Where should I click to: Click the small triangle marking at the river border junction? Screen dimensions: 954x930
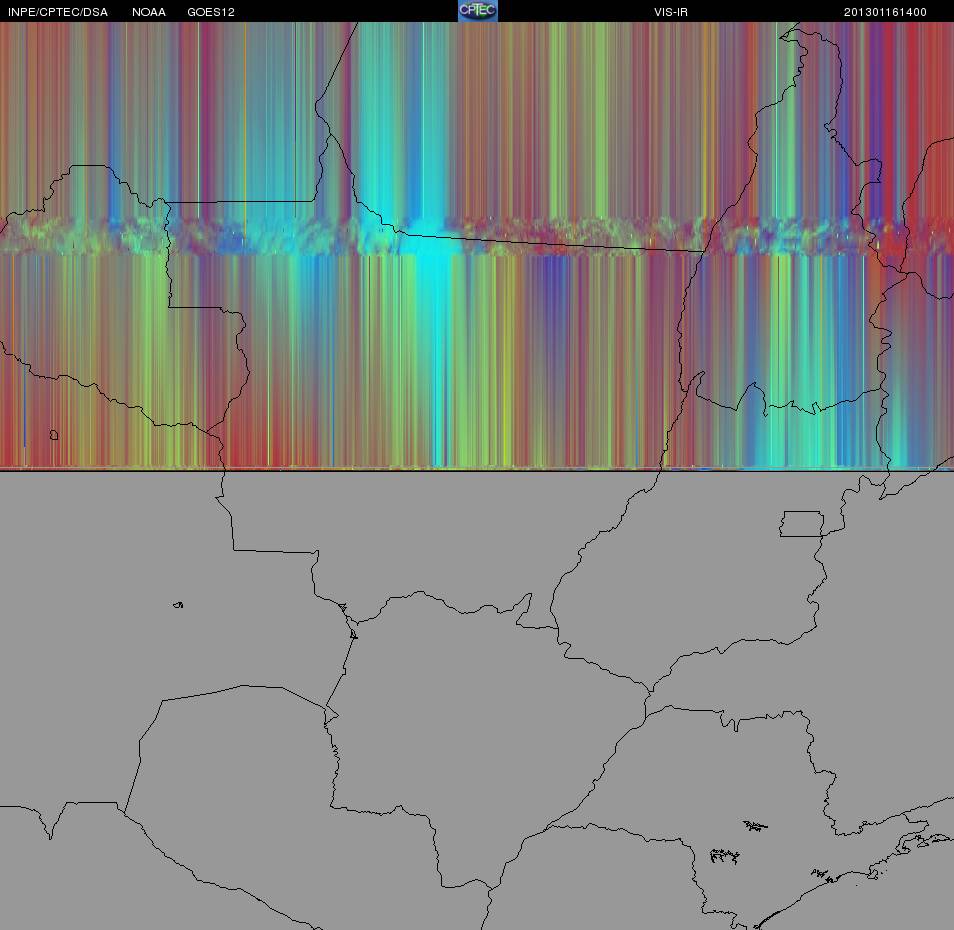coord(353,634)
